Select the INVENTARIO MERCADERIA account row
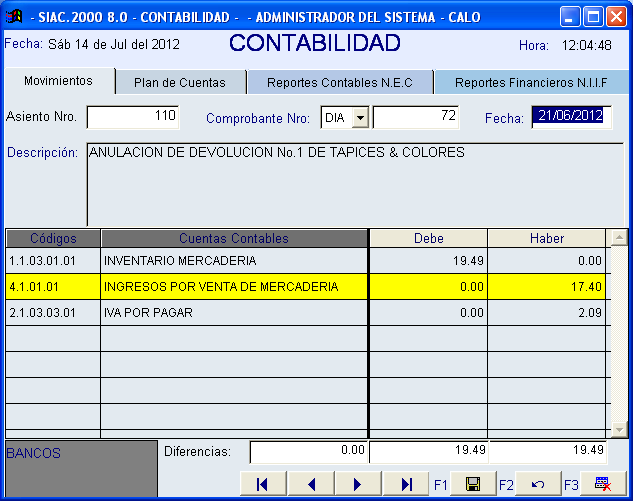 (x=234, y=261)
